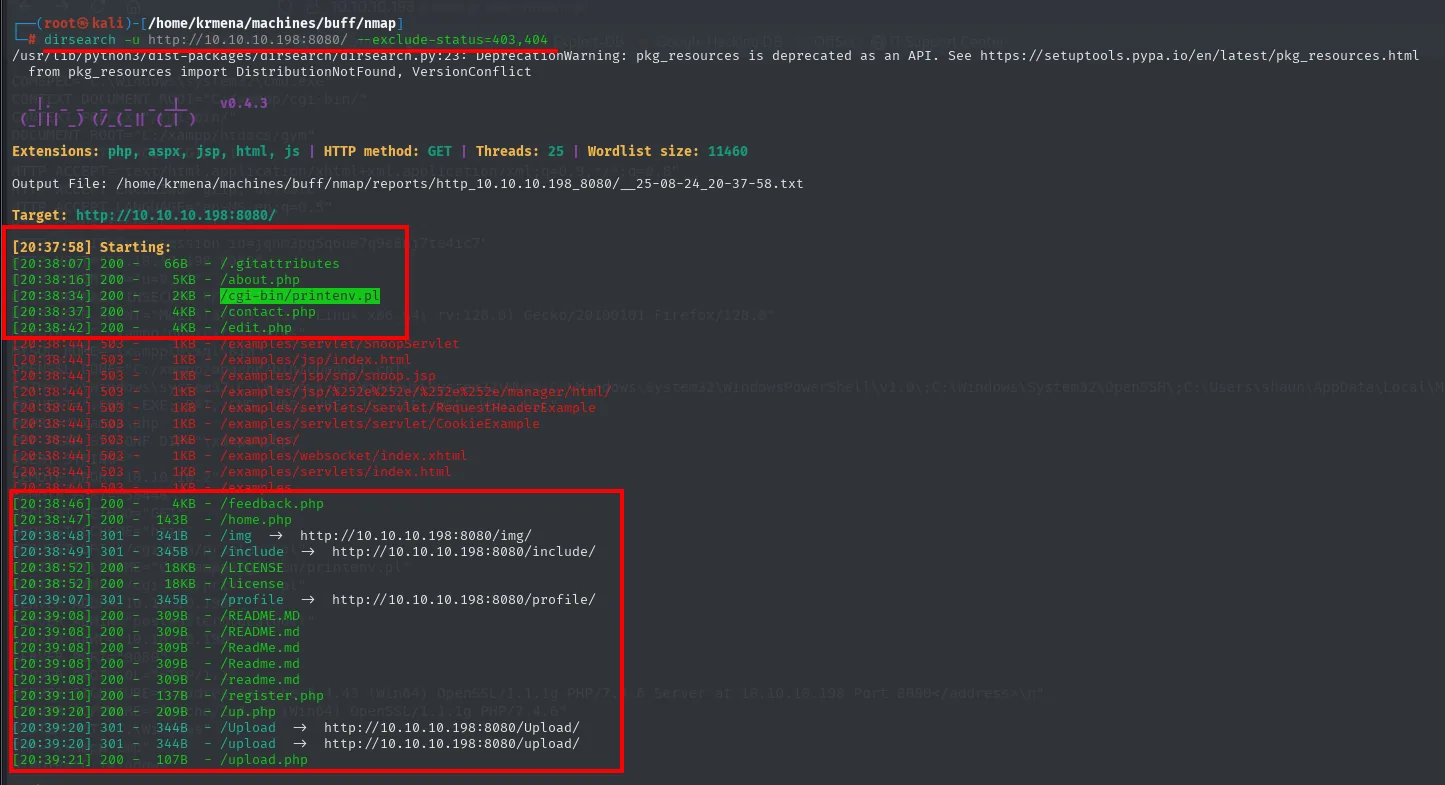Click the [20:37:58] Starting line
The height and width of the screenshot is (785, 1445).
[91, 248]
